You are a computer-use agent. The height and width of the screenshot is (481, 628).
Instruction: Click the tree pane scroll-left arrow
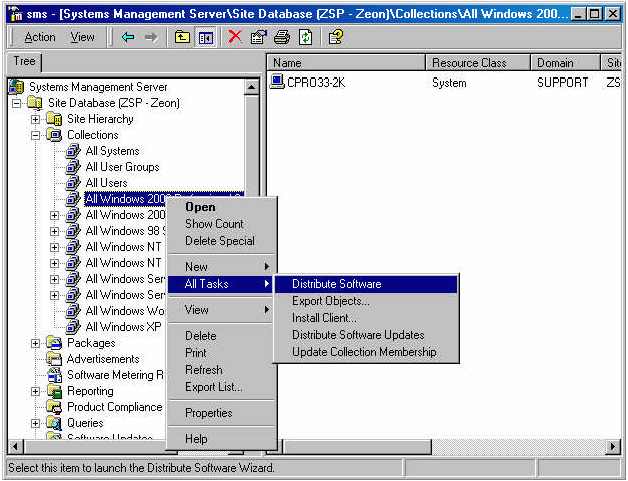coord(16,446)
